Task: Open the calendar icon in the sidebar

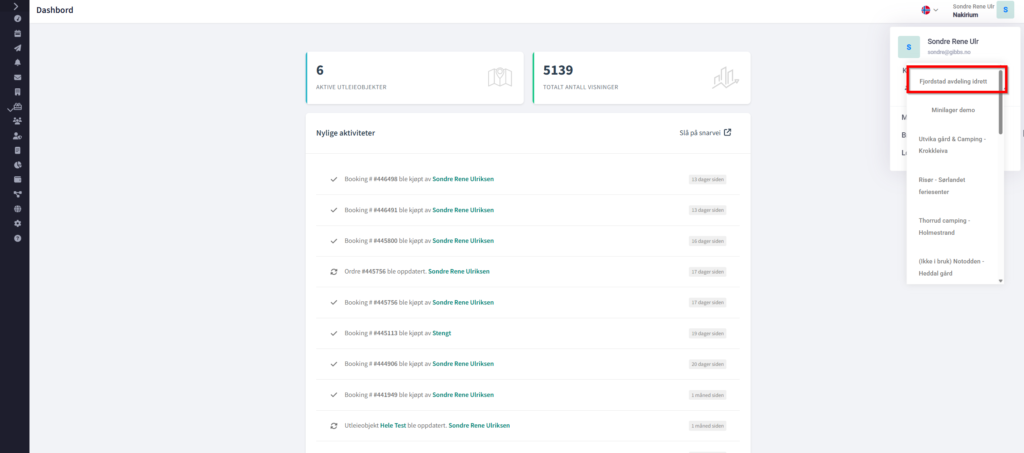Action: (17, 33)
